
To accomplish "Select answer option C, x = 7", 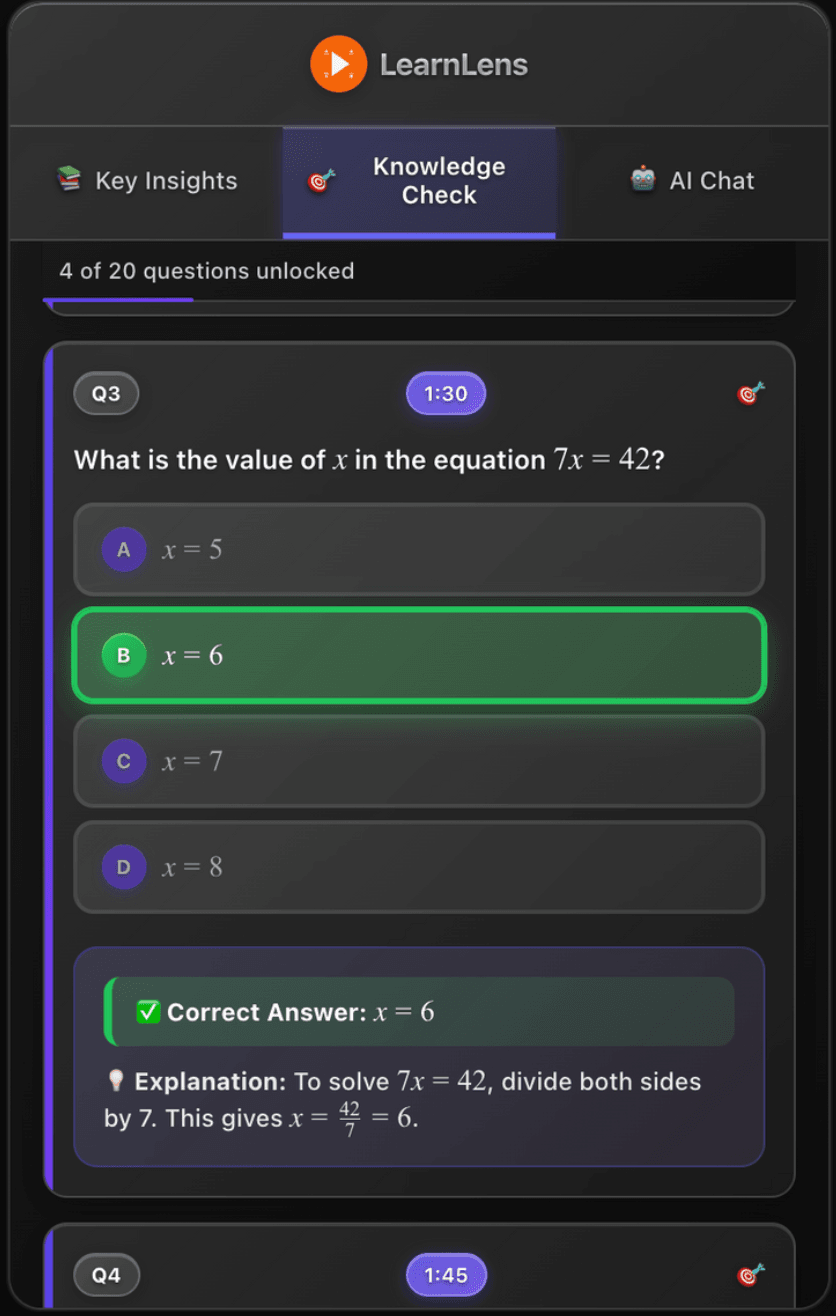I will click(x=418, y=761).
